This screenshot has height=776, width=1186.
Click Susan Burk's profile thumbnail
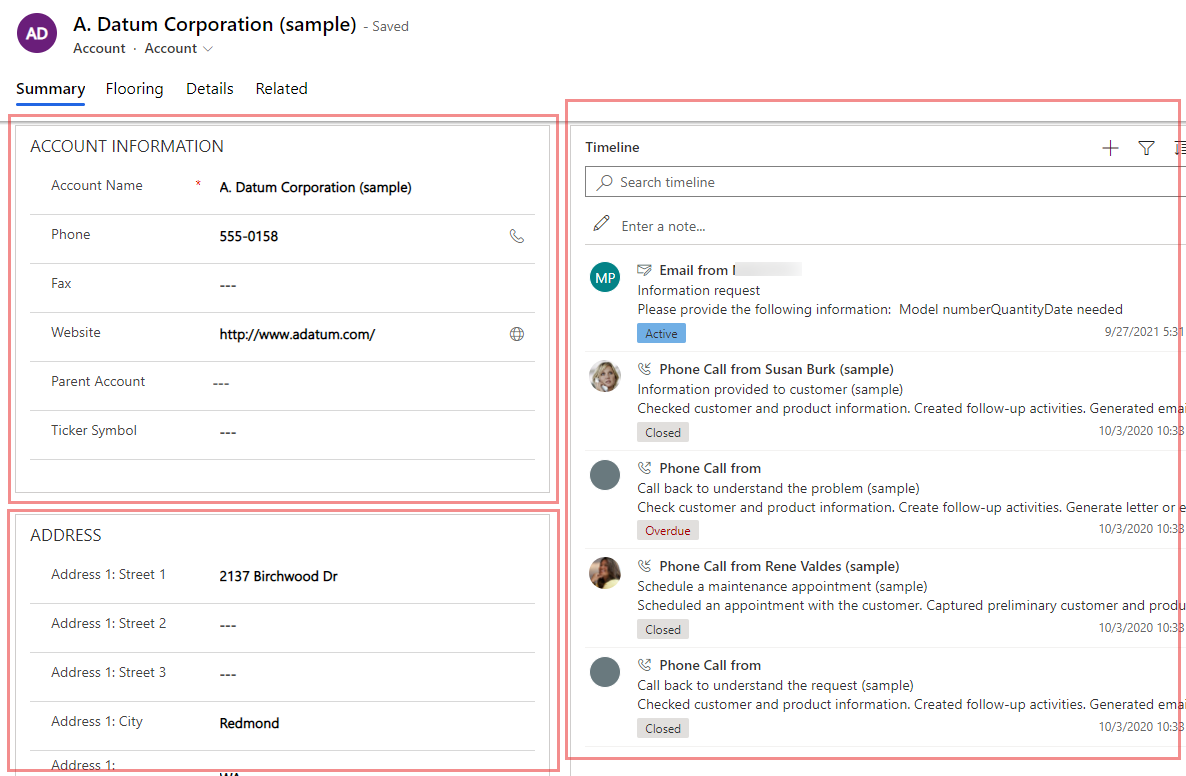(604, 377)
